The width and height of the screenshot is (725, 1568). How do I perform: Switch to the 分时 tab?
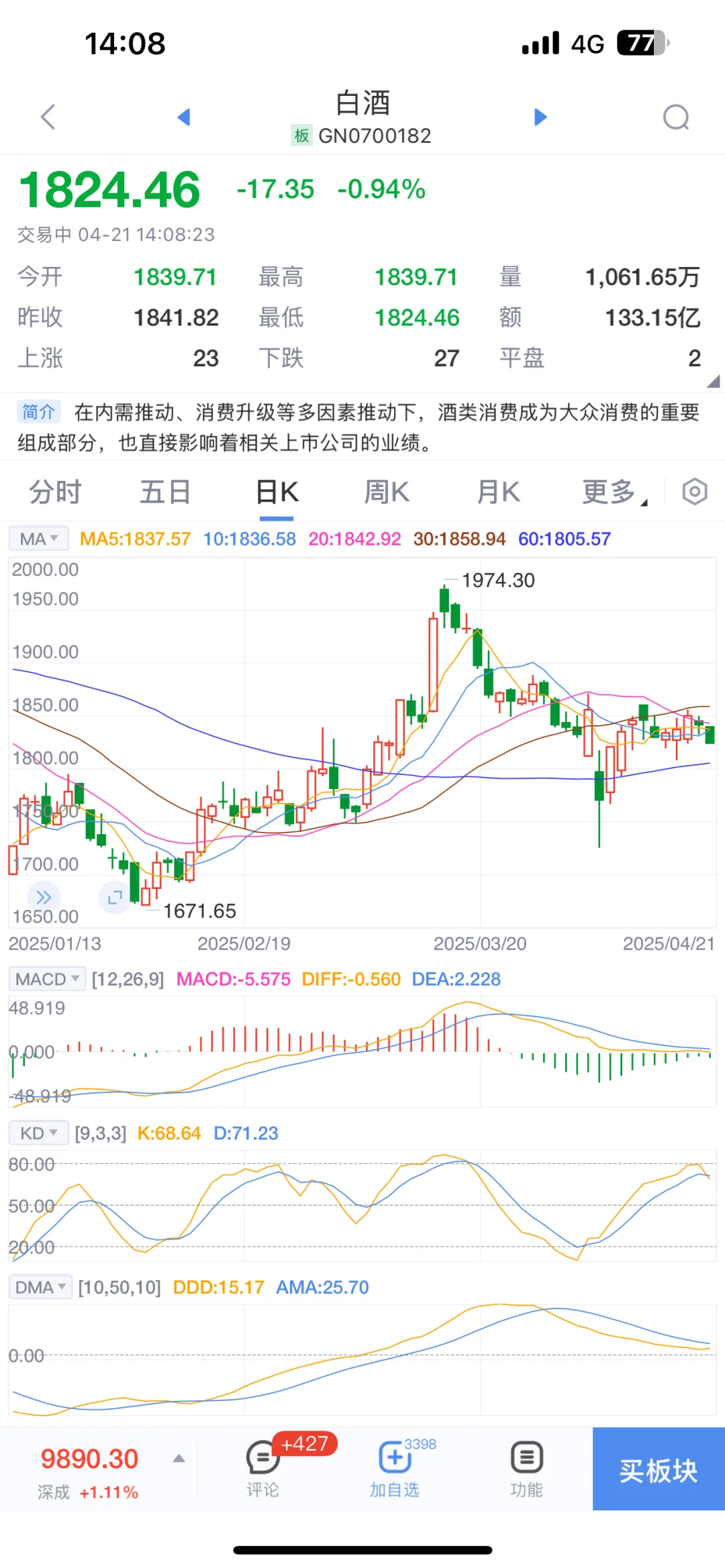point(55,492)
